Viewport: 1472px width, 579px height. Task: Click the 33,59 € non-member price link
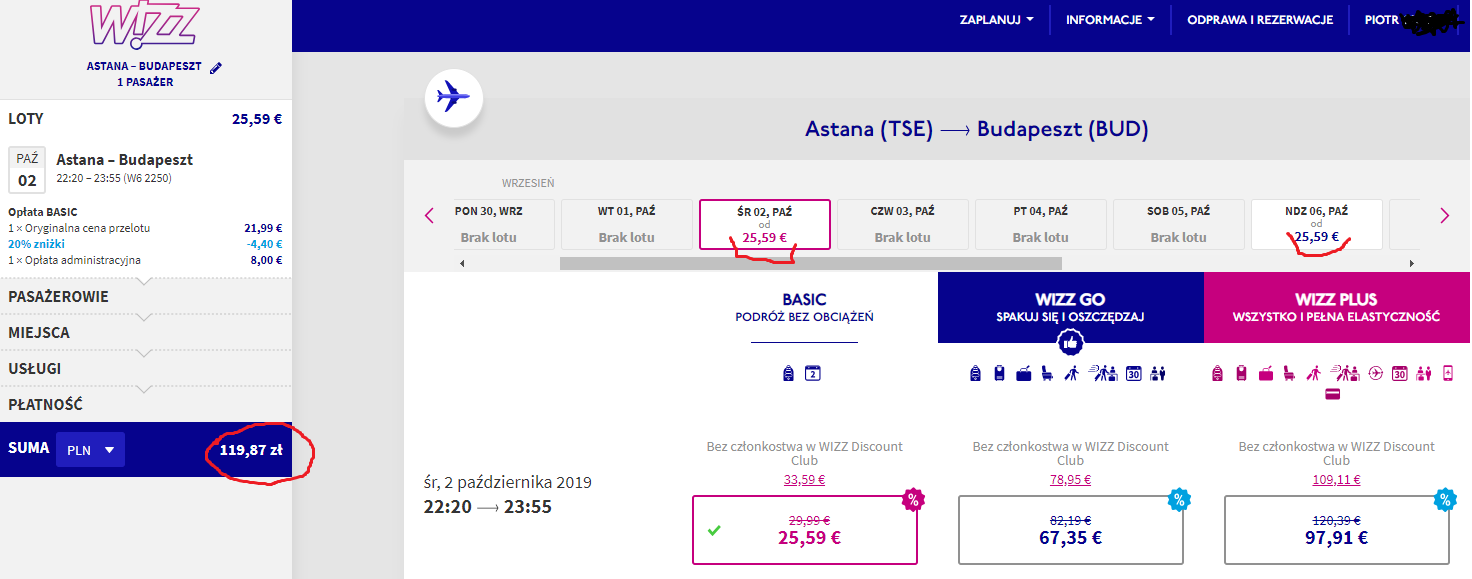point(805,479)
